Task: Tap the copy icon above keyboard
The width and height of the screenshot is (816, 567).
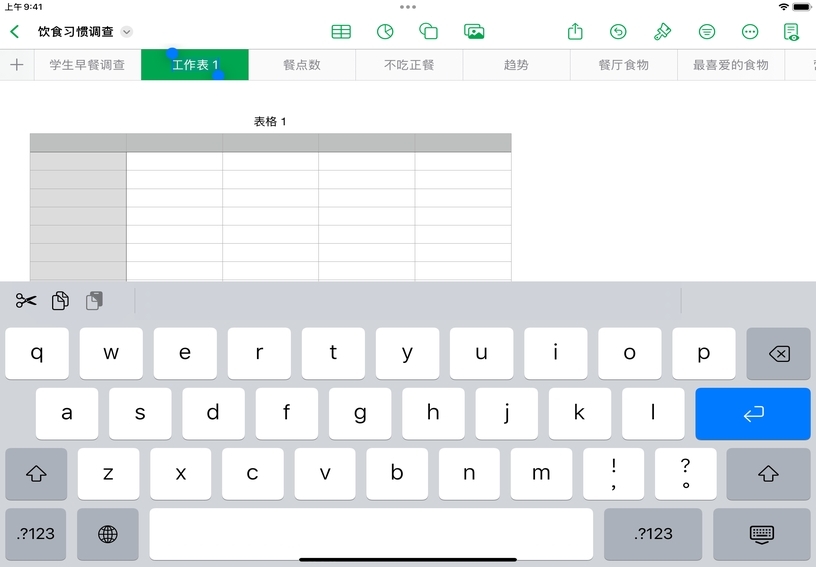Action: coord(61,301)
